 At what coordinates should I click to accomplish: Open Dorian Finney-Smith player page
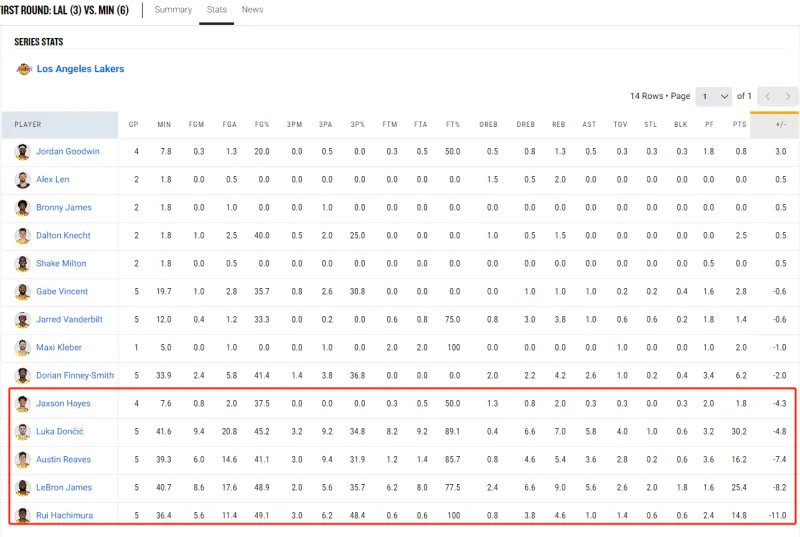(75, 376)
